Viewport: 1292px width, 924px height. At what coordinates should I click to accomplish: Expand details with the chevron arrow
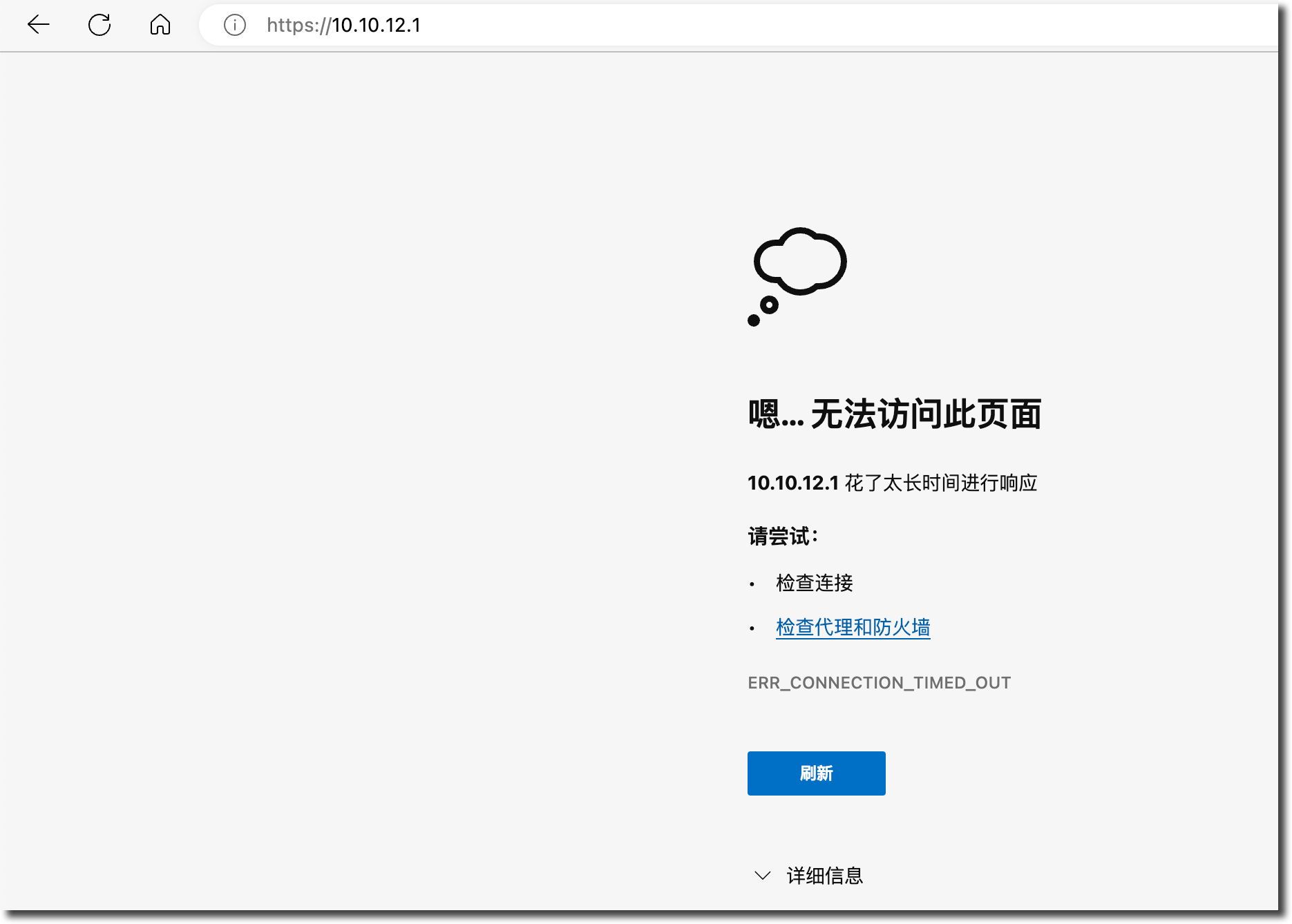[763, 876]
